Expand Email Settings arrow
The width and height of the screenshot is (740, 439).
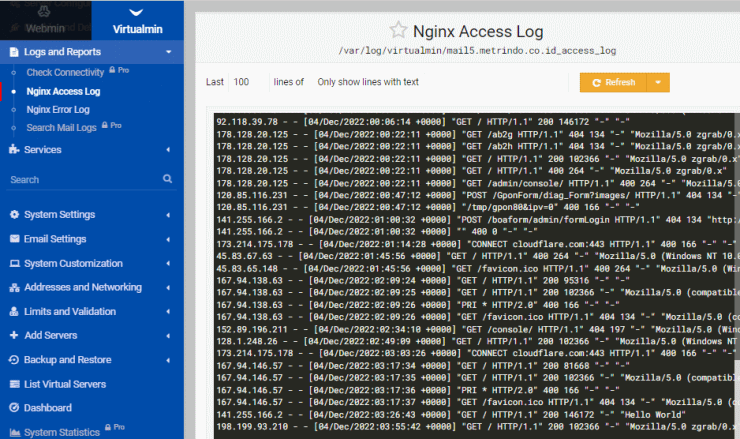168,239
